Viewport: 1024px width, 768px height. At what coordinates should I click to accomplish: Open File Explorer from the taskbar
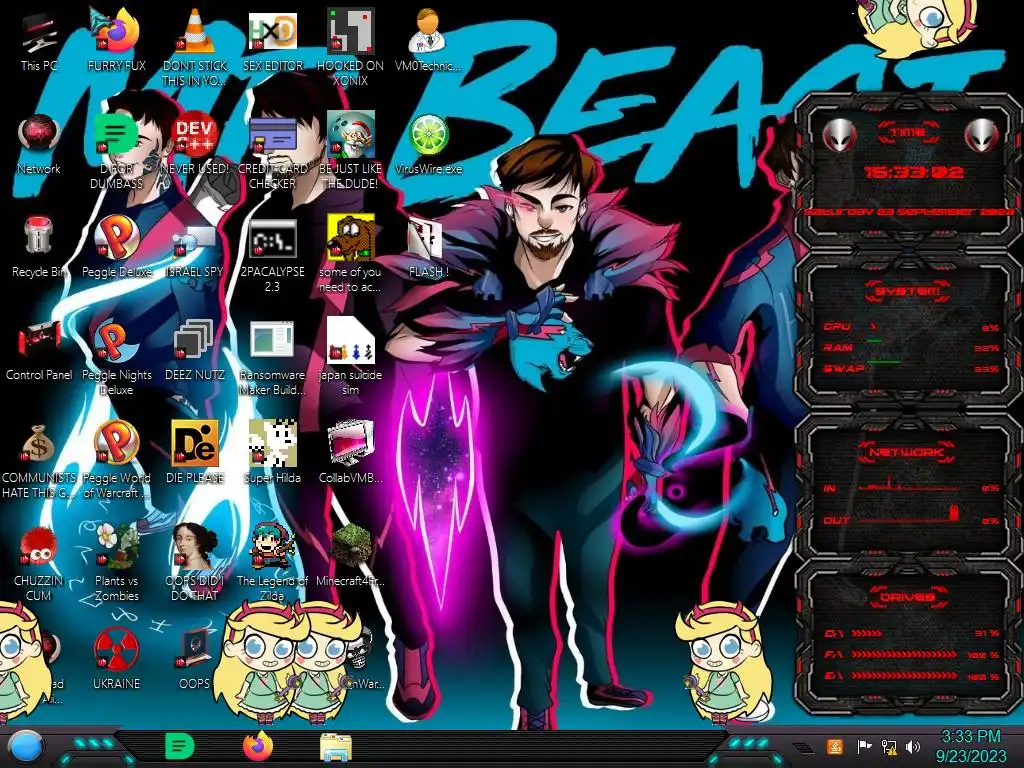pos(336,748)
